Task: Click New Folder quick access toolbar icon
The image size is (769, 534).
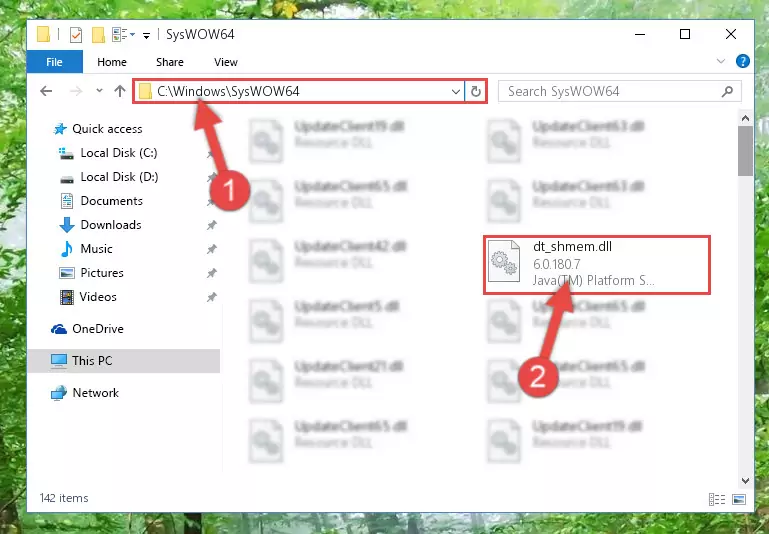Action: pos(99,34)
